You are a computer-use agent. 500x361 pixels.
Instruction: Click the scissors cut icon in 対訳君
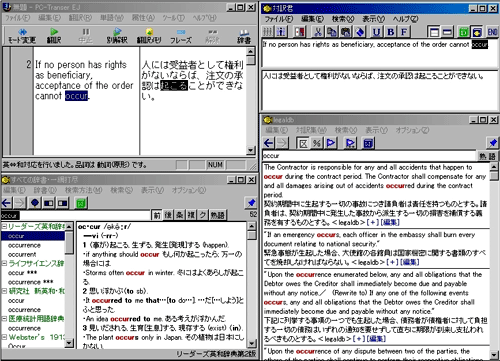click(x=318, y=32)
